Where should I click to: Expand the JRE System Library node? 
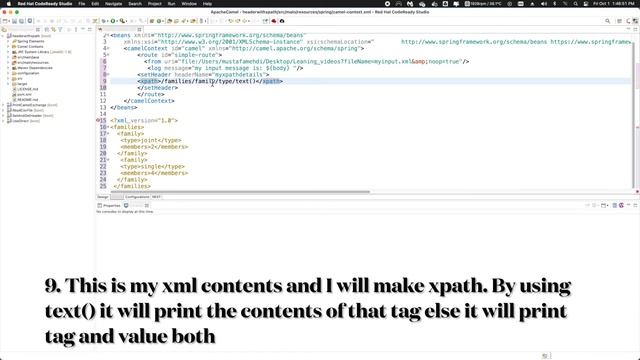click(x=8, y=52)
